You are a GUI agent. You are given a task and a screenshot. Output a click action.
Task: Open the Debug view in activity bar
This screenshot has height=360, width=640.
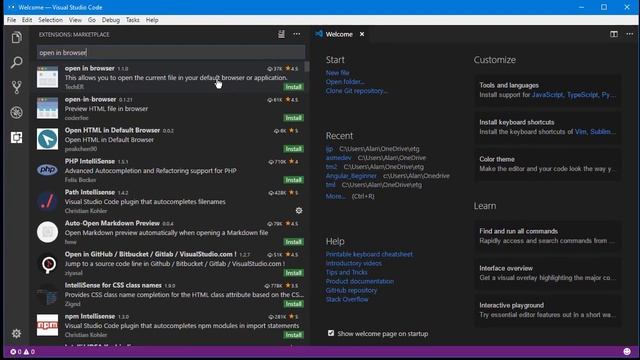[x=16, y=112]
